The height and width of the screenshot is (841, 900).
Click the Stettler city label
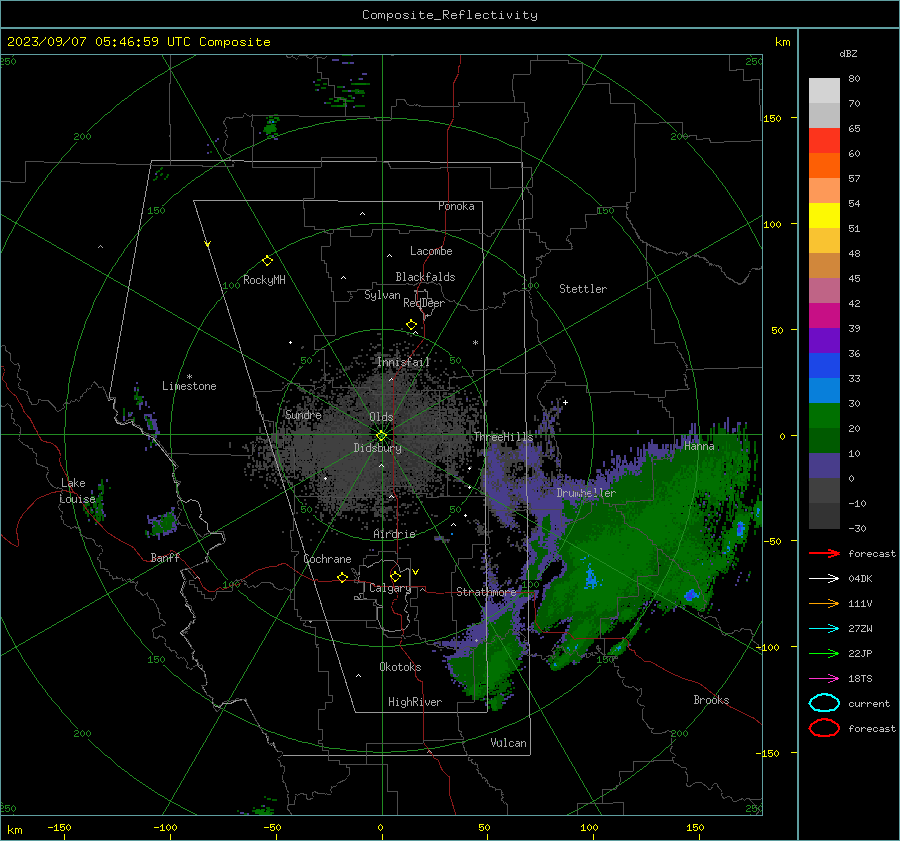(583, 289)
